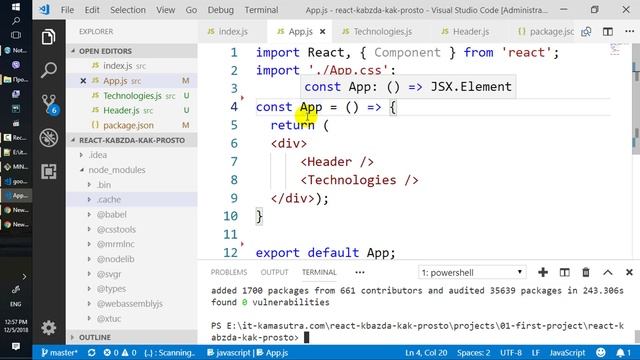Close the terminal panel
Image resolution: width=640 pixels, height=360 pixels.
629,272
